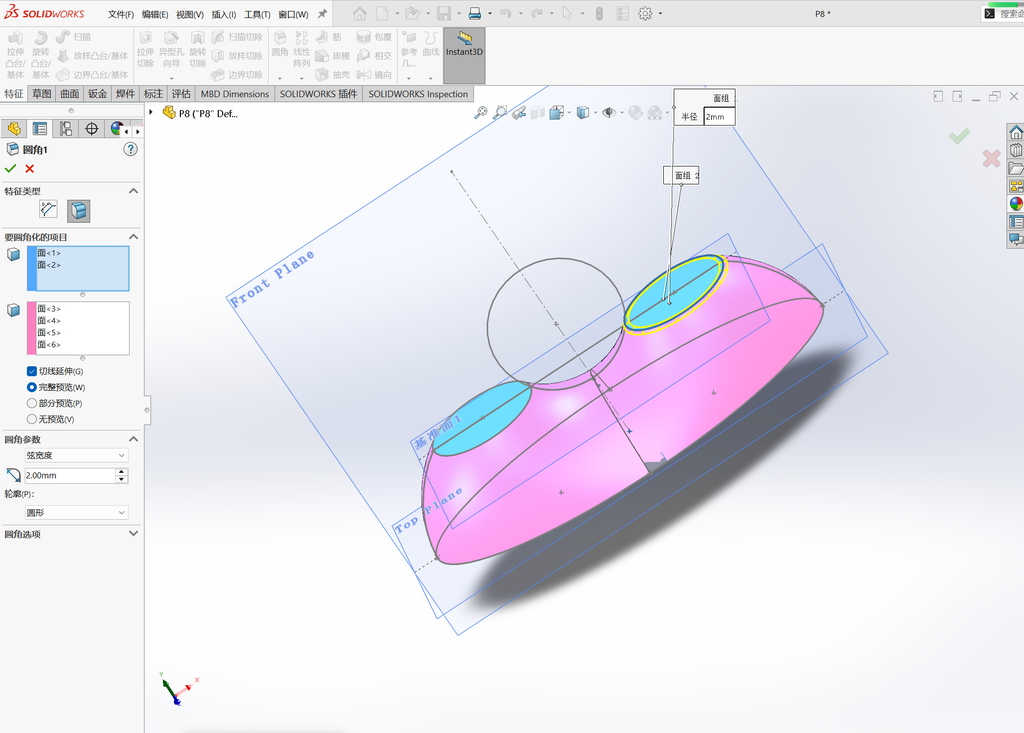Open the 圆形 profile dropdown

[x=76, y=513]
